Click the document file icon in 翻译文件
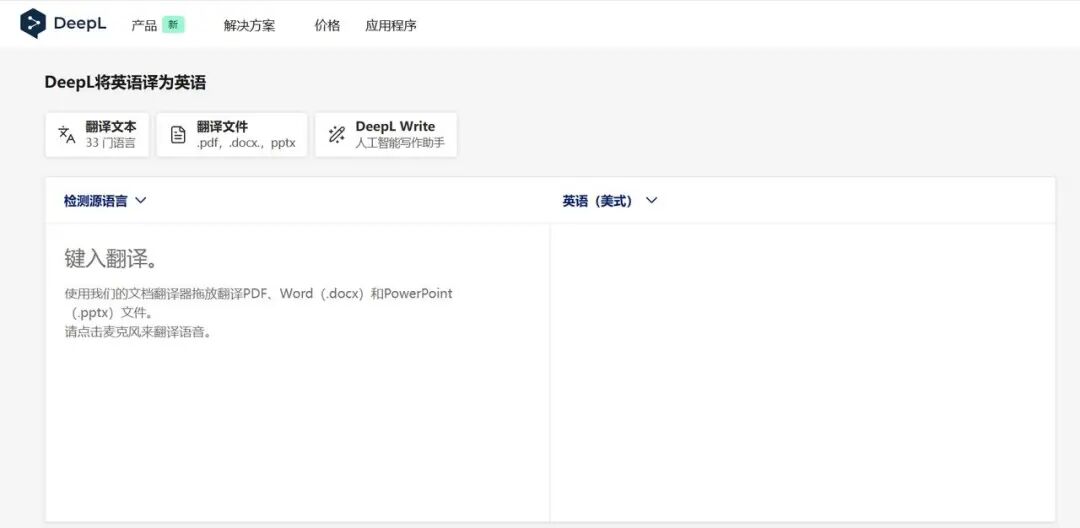 (x=178, y=135)
